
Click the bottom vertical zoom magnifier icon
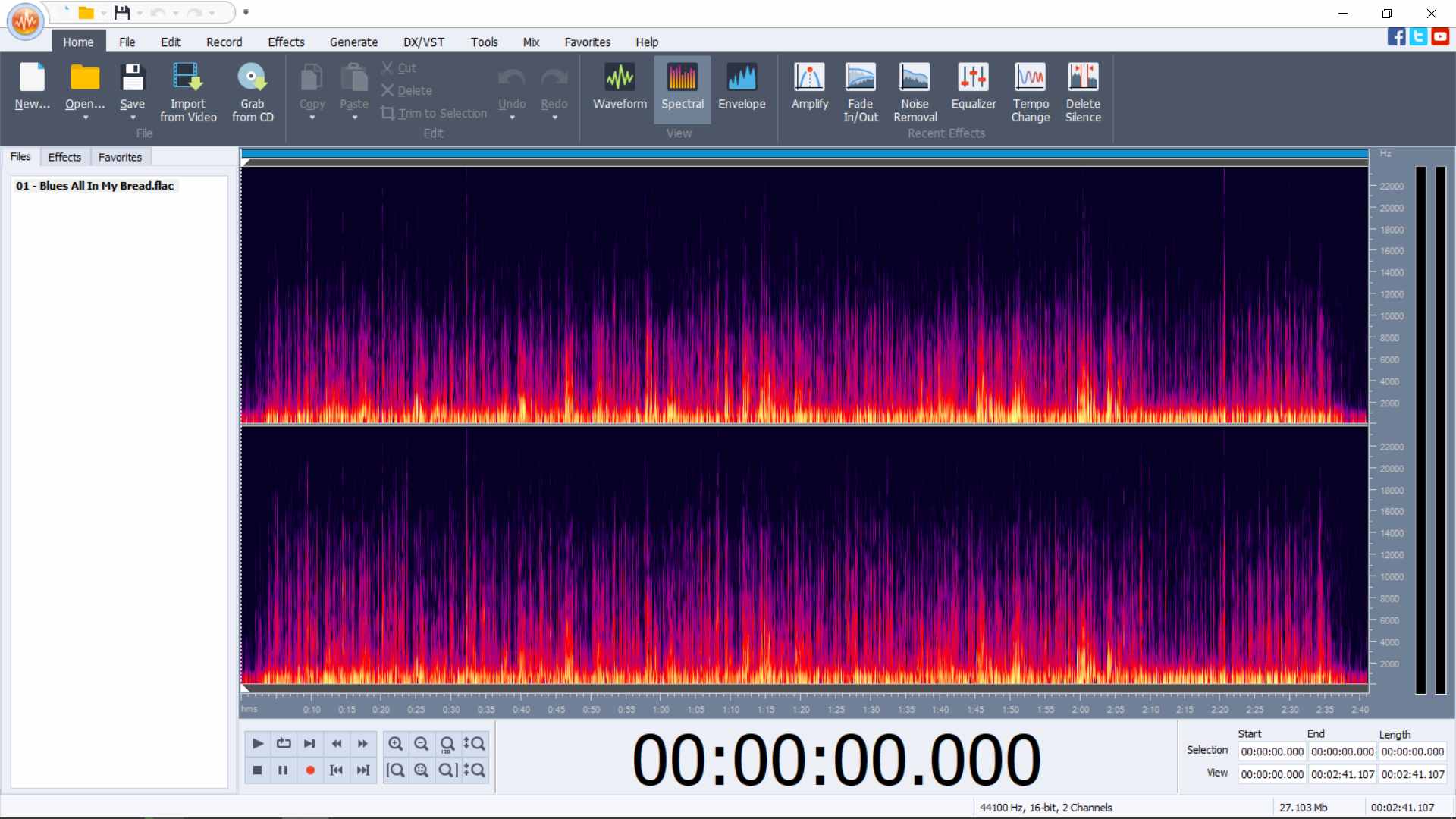coord(475,770)
